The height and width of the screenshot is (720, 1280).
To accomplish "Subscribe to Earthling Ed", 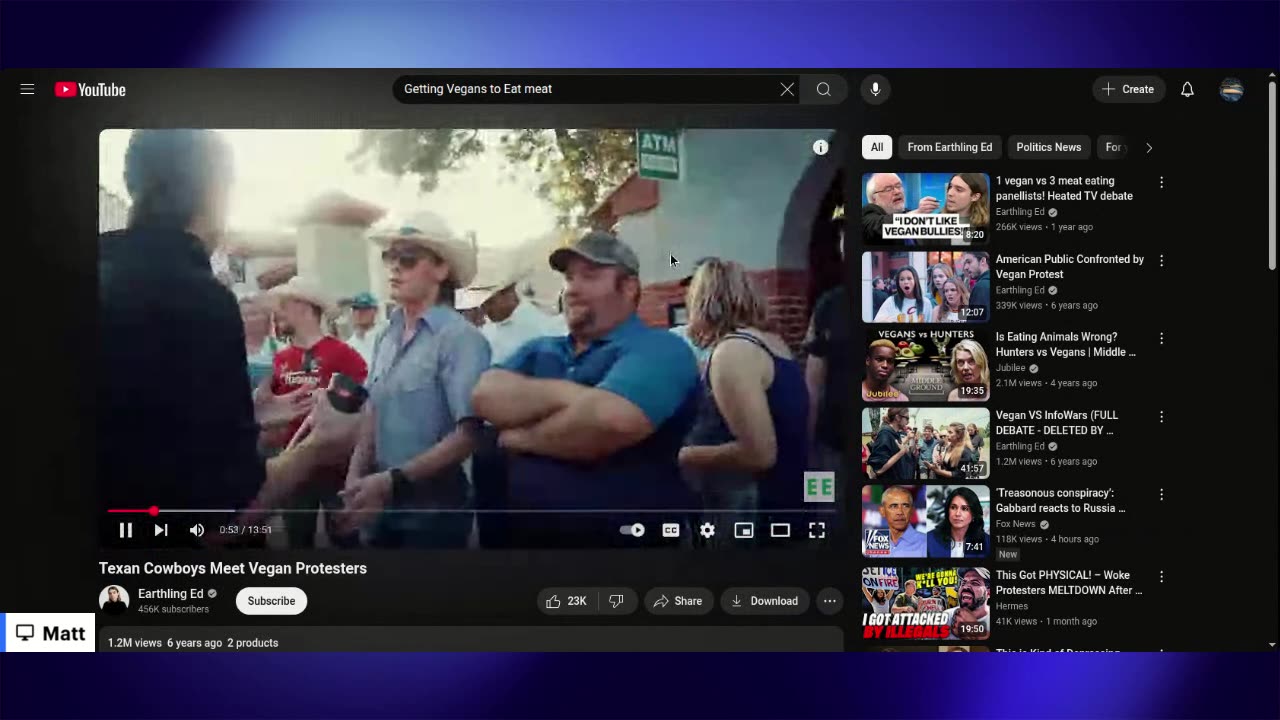I will [x=271, y=601].
